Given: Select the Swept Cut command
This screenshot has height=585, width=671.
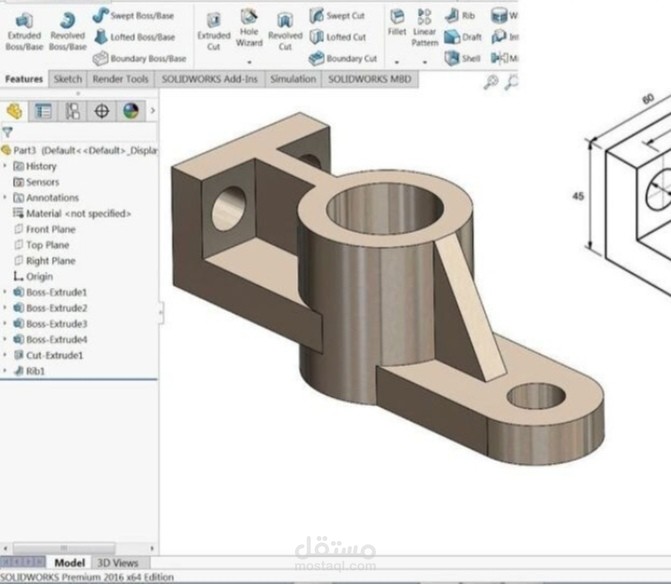Looking at the screenshot, I should (x=337, y=16).
